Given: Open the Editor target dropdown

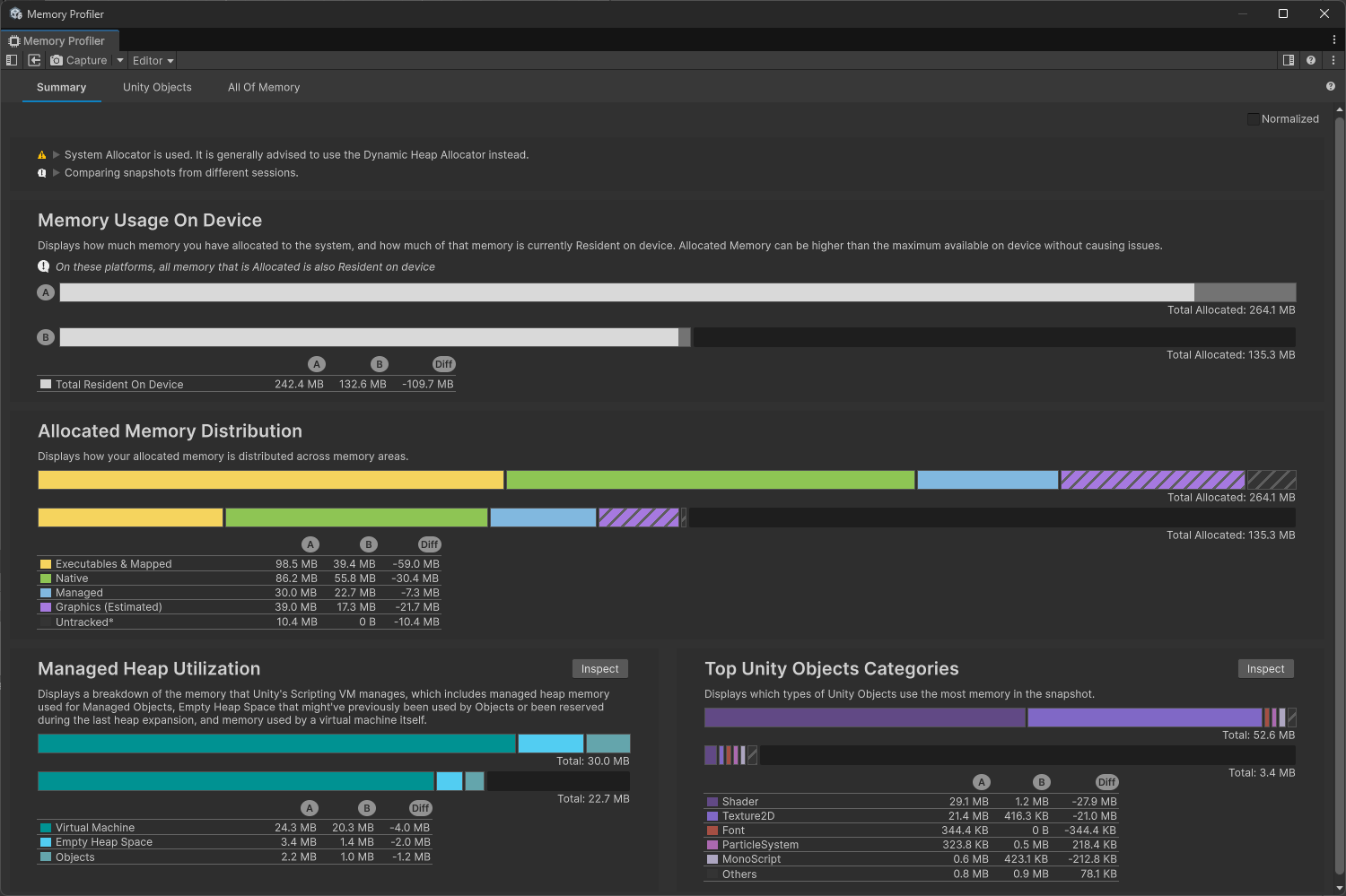Looking at the screenshot, I should (x=153, y=60).
